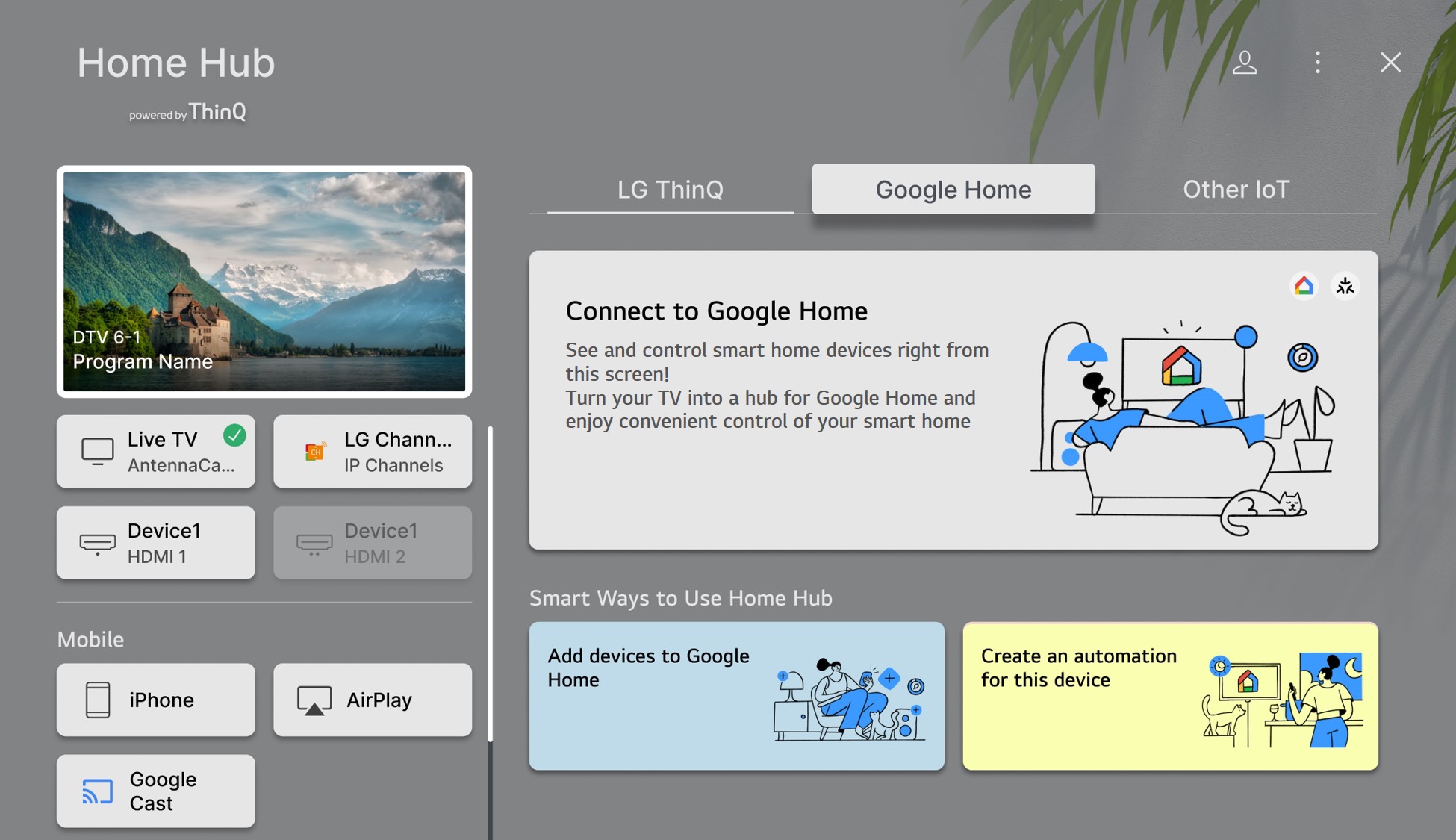
Task: Toggle HDMI 2 Device1 active state
Action: pos(373,542)
